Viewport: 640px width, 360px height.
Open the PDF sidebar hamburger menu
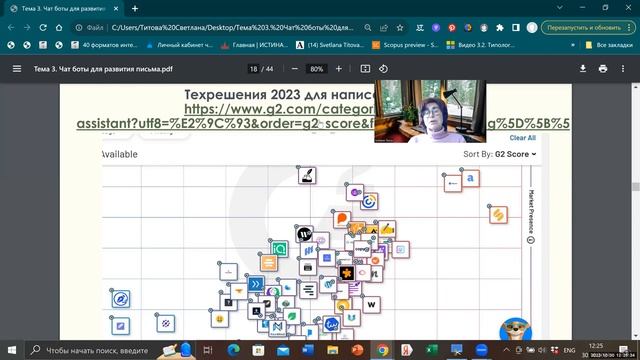pyautogui.click(x=17, y=69)
